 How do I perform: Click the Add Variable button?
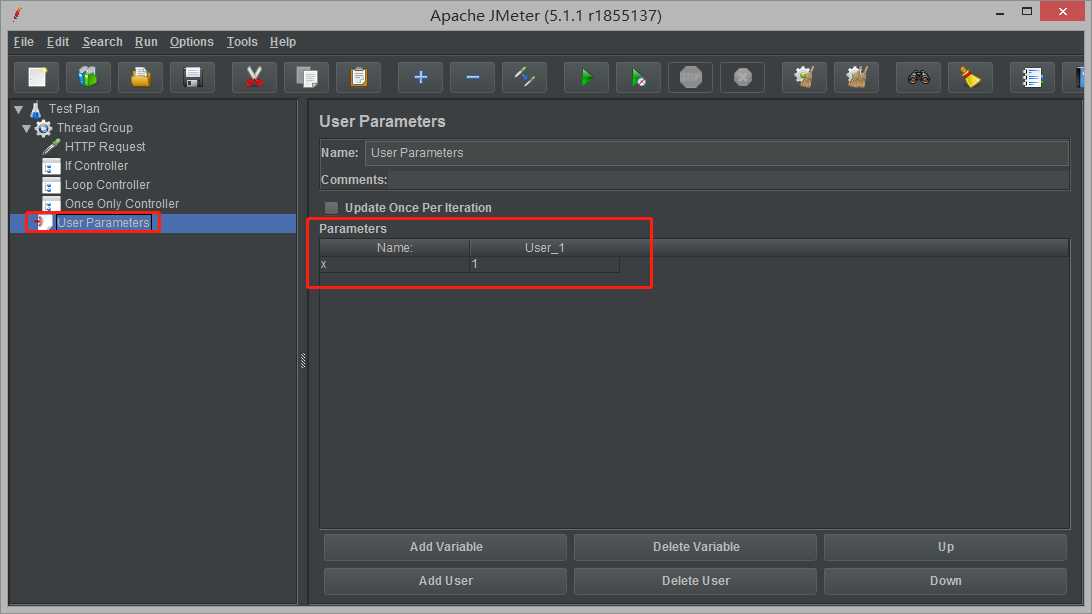click(446, 547)
